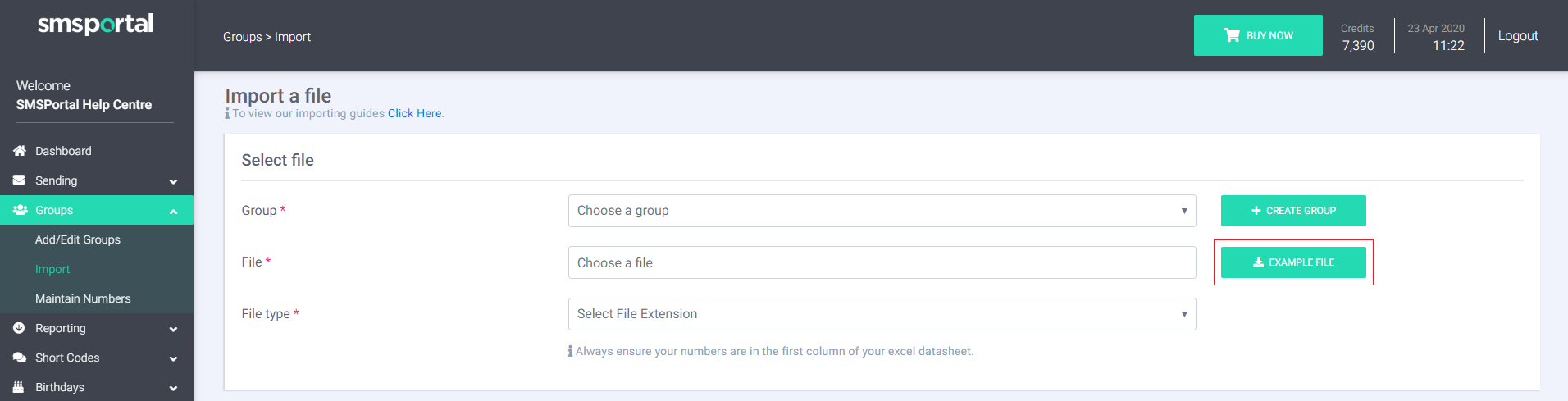1568x401 pixels.
Task: Click the Dashboard home icon
Action: [x=20, y=151]
